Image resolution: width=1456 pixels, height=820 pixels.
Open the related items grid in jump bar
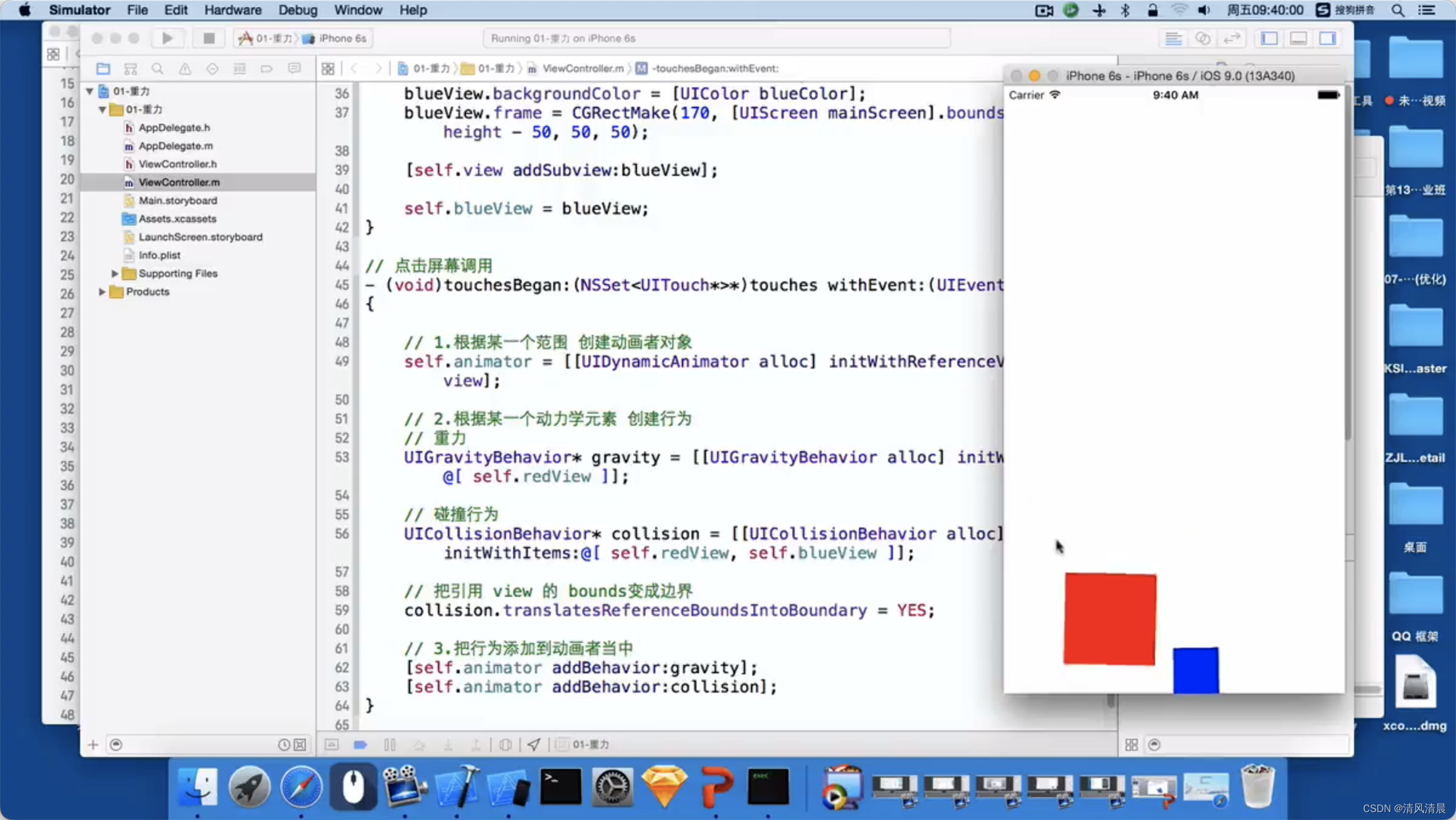point(328,69)
